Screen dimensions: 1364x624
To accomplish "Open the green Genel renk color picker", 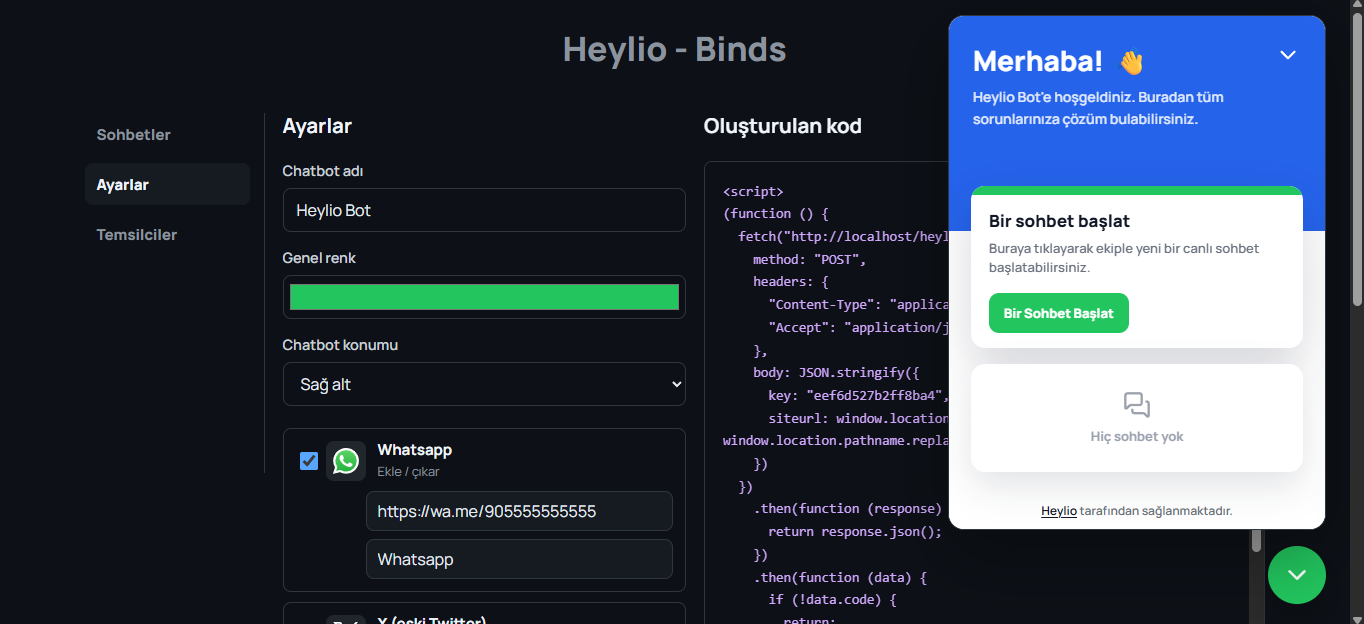I will (x=484, y=297).
